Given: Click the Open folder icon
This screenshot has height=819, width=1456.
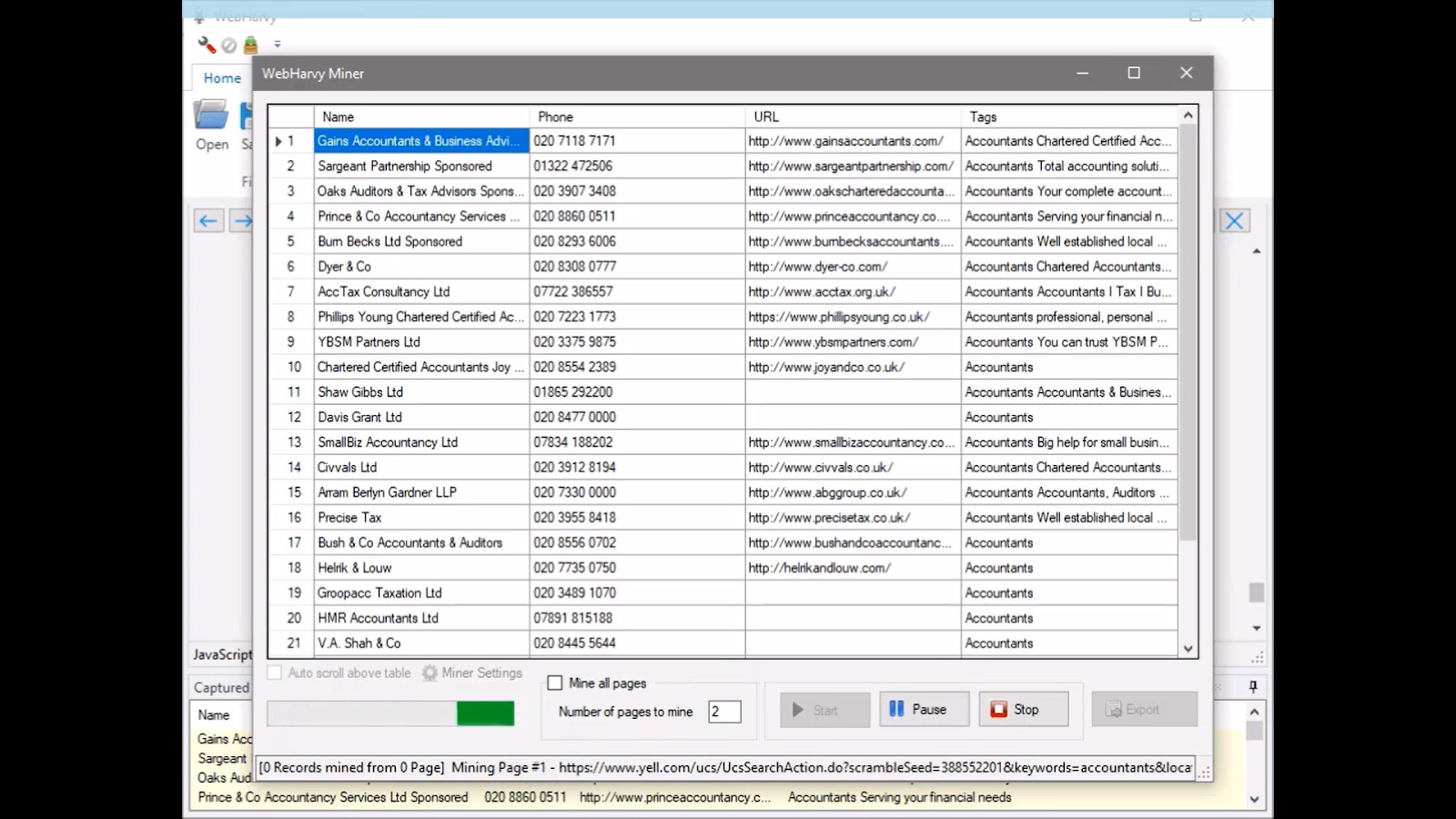Looking at the screenshot, I should point(211,116).
